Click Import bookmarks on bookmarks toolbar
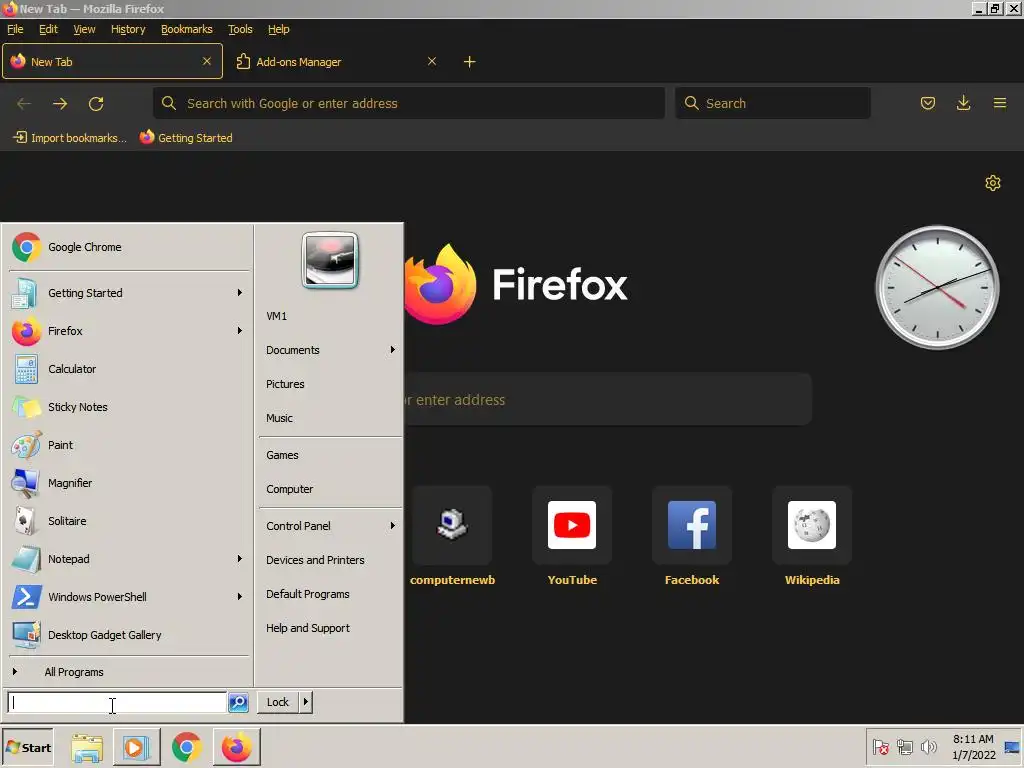 [x=70, y=138]
